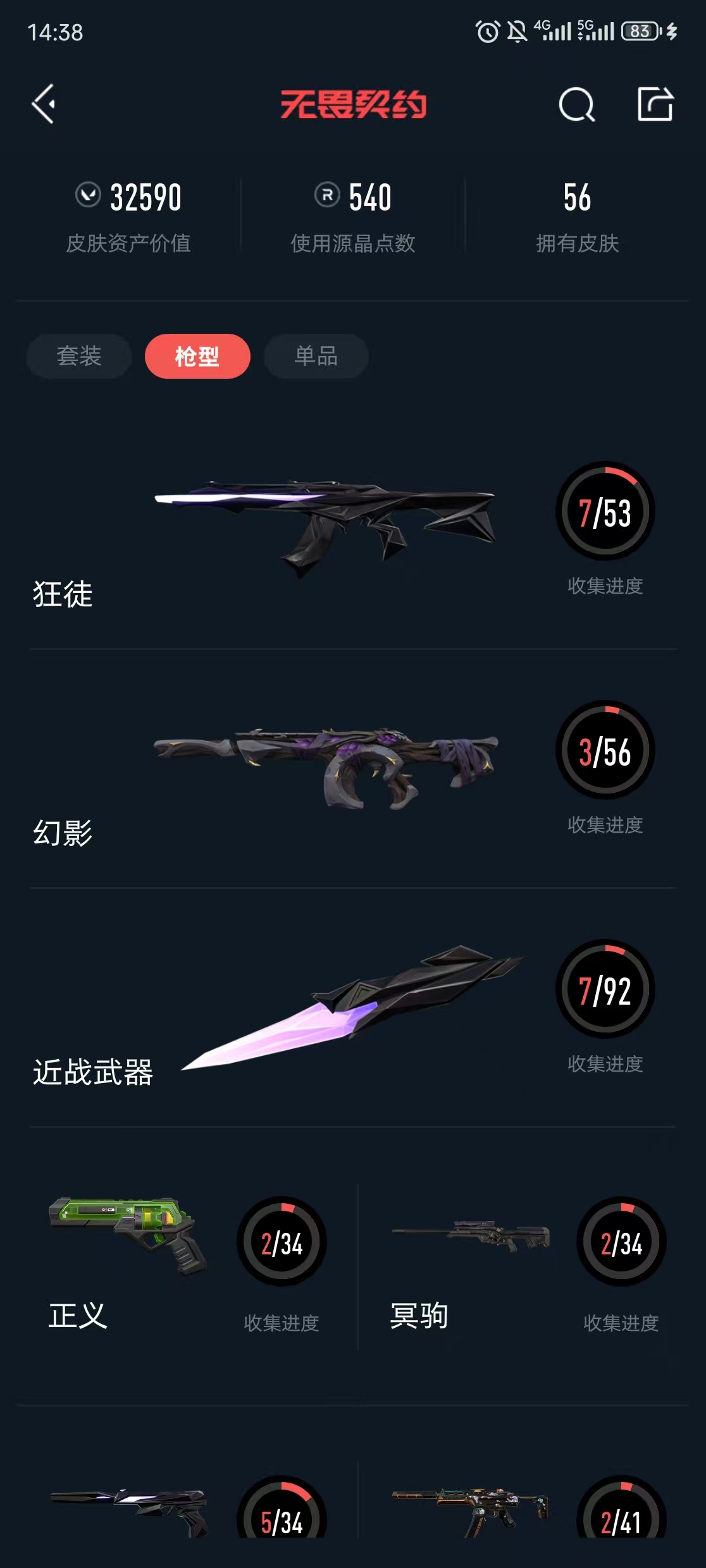Tap the alarm clock status bar icon
The height and width of the screenshot is (1568, 706).
coord(487,31)
